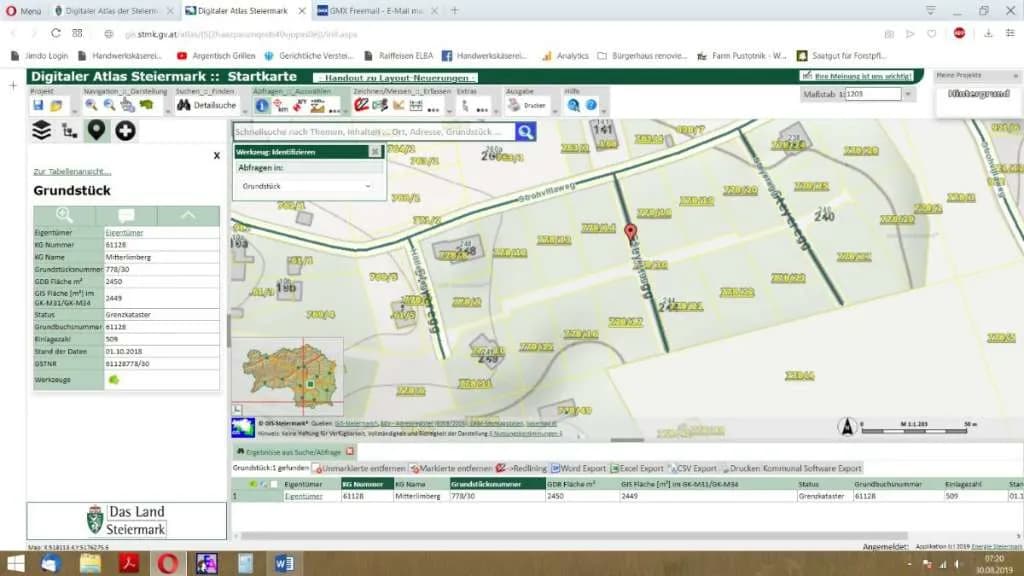Select the zoom in magnifier tool
The image size is (1024, 576).
(91, 105)
